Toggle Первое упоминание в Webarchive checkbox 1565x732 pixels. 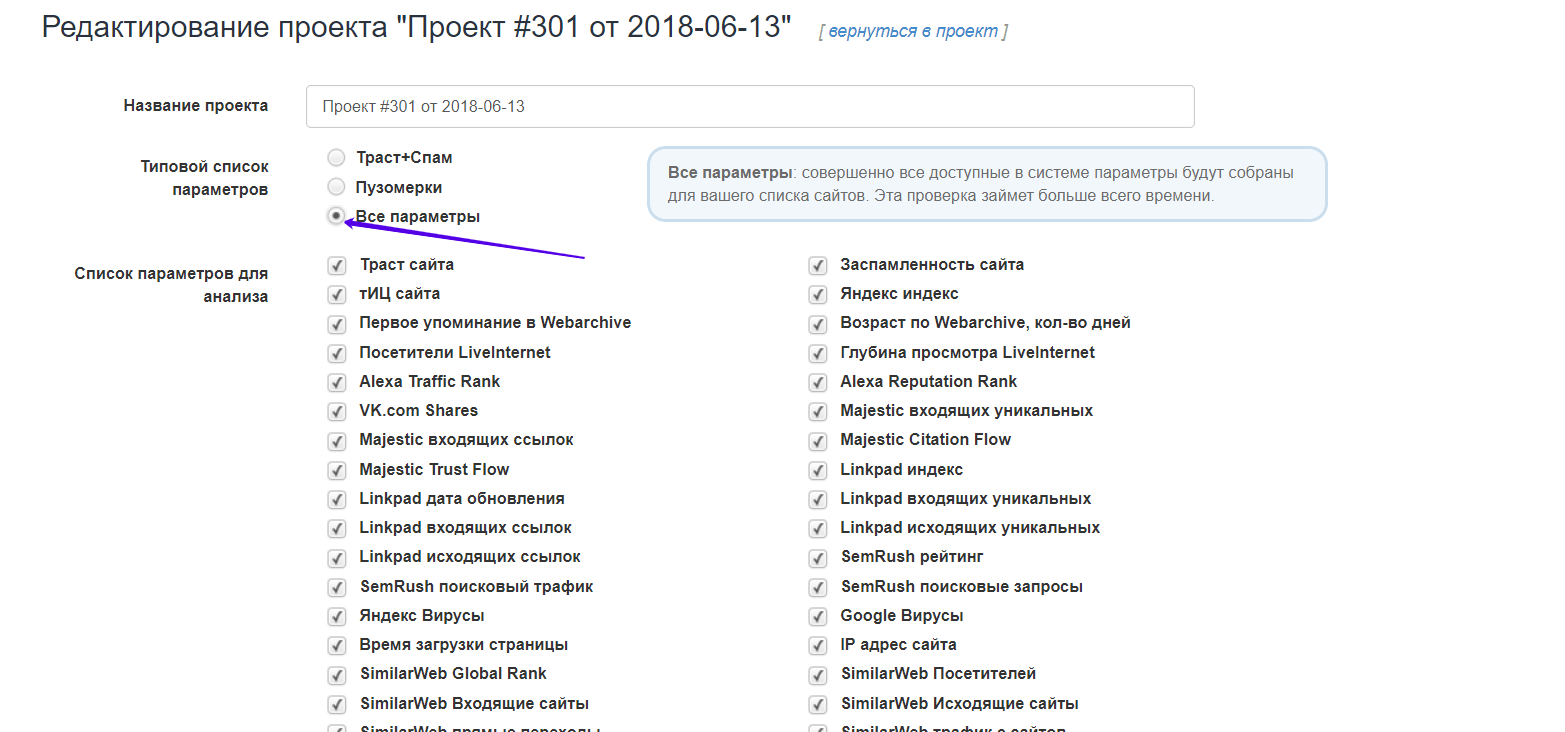(x=337, y=323)
